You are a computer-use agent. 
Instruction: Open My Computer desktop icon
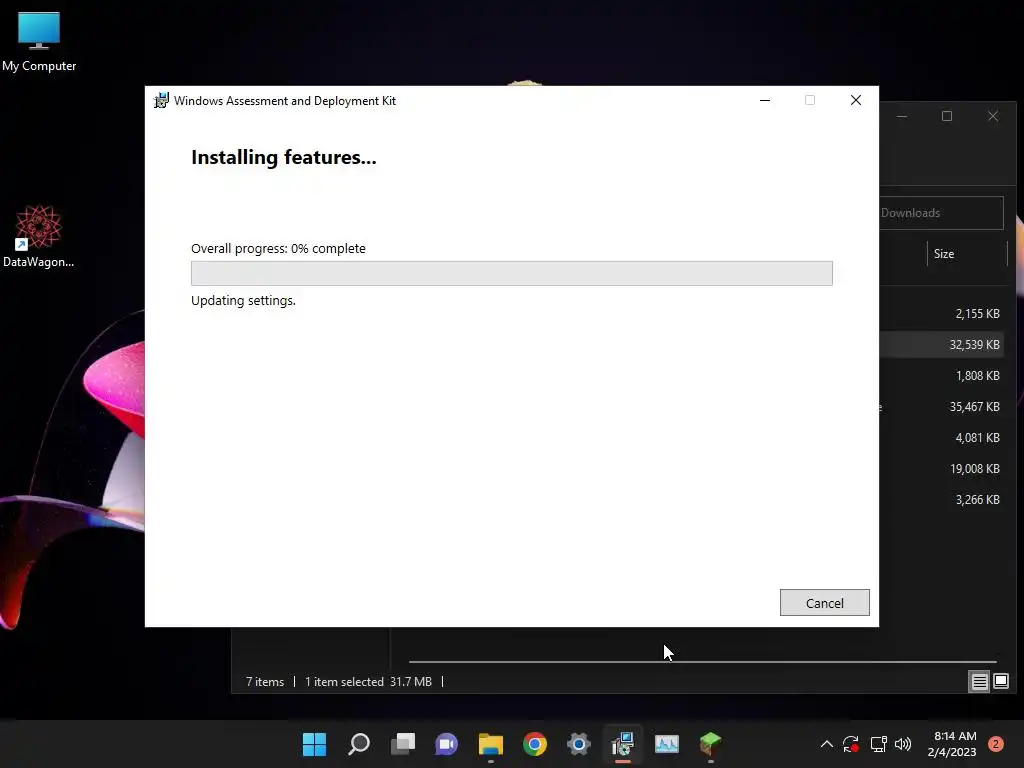click(x=39, y=41)
